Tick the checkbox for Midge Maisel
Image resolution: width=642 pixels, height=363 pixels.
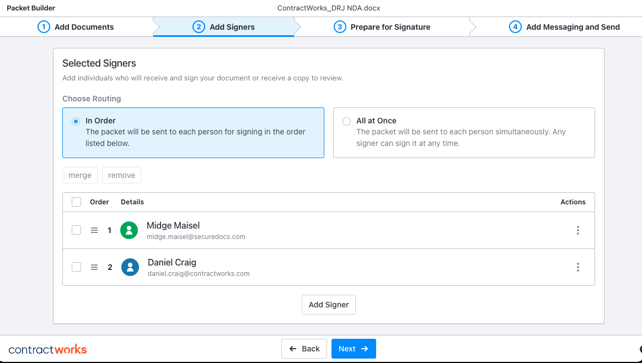pos(76,230)
